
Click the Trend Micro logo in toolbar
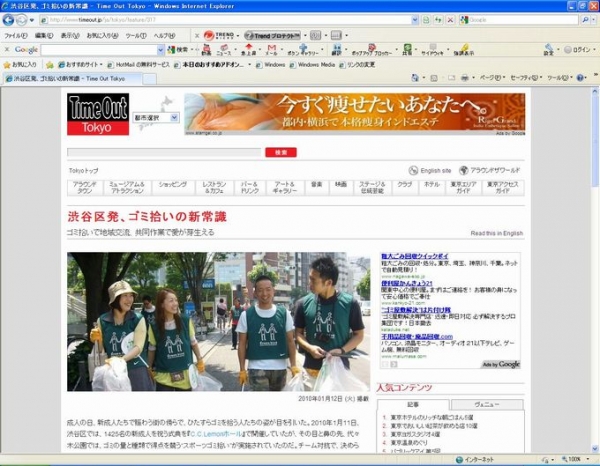coord(218,36)
